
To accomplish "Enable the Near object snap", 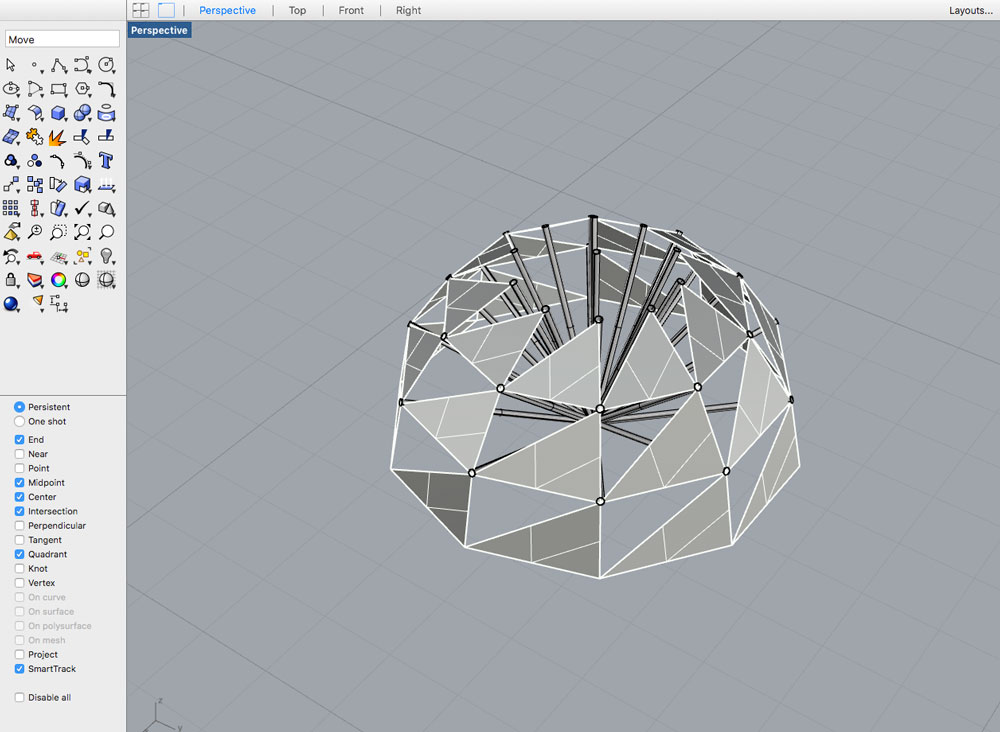I will click(19, 454).
